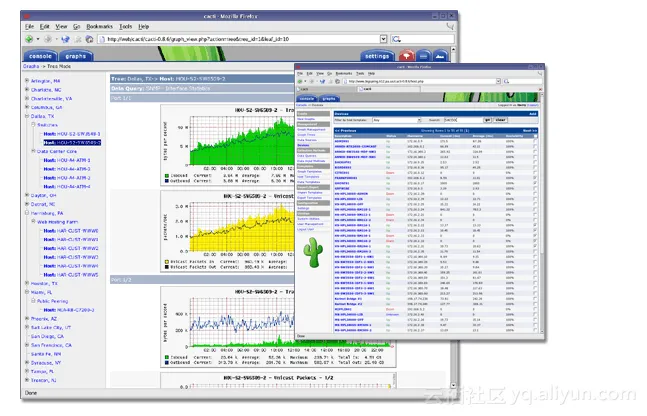Click the Previous link above the device table
647x416 pixels.
(x=345, y=130)
